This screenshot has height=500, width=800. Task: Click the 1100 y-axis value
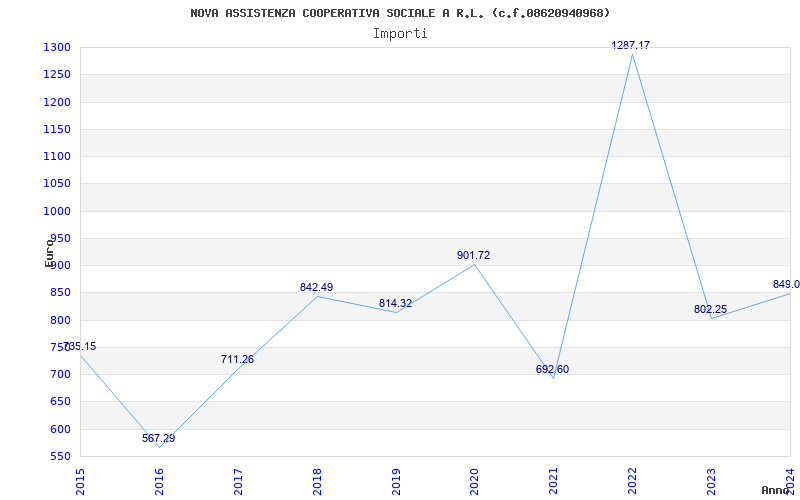point(57,157)
